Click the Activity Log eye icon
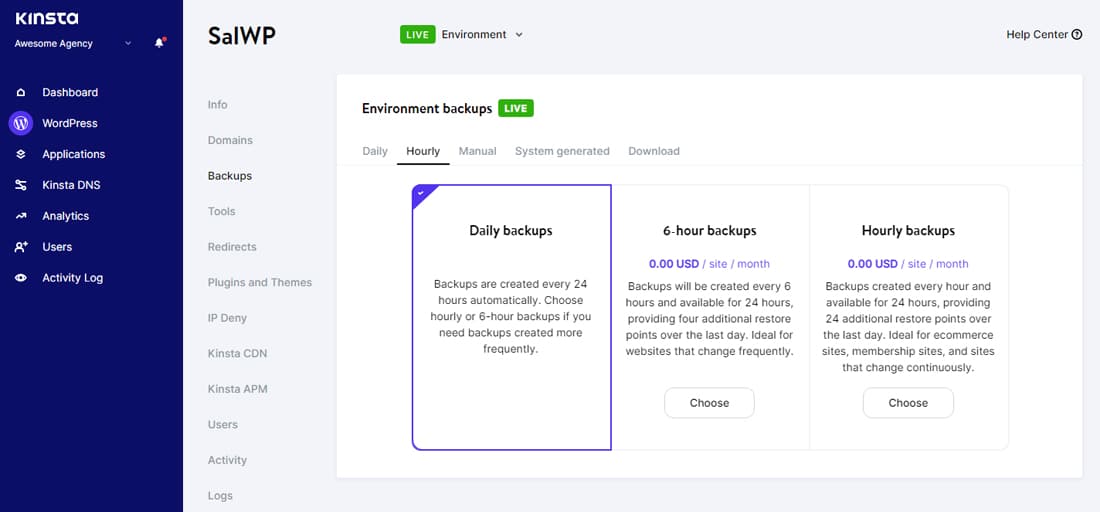Screen dimensions: 1100x512 [x=21, y=278]
